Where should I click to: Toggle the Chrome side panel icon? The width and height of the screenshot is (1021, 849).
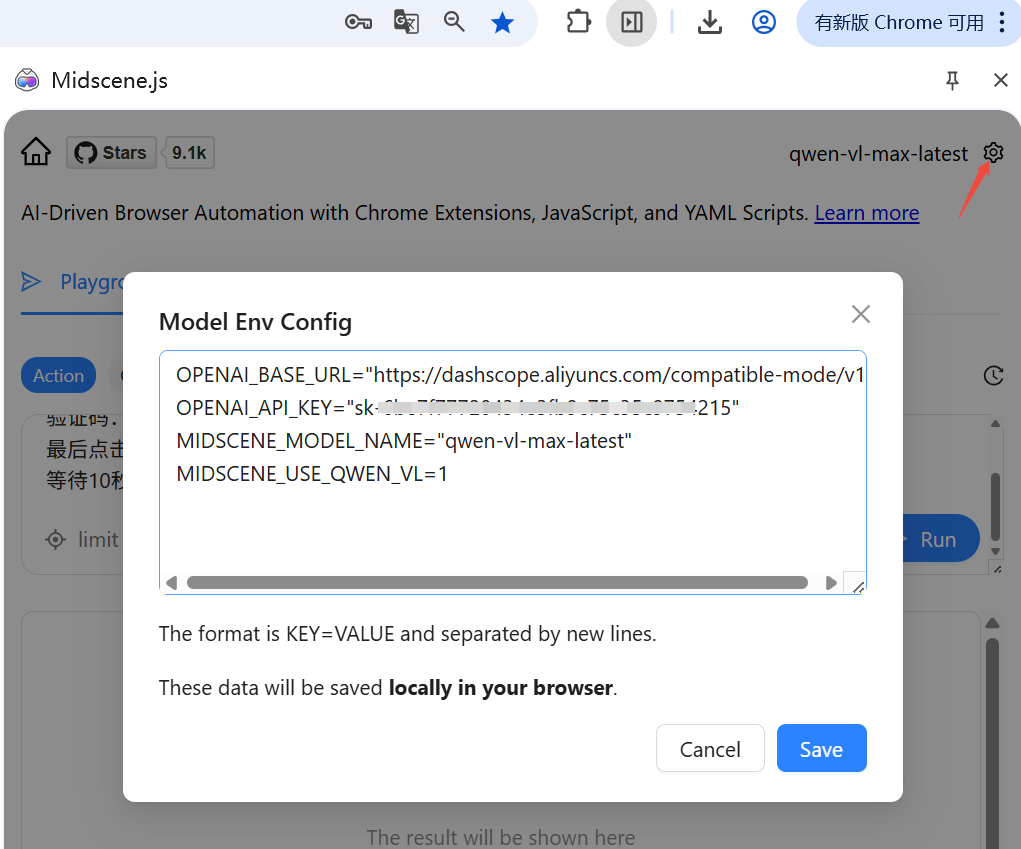[631, 23]
